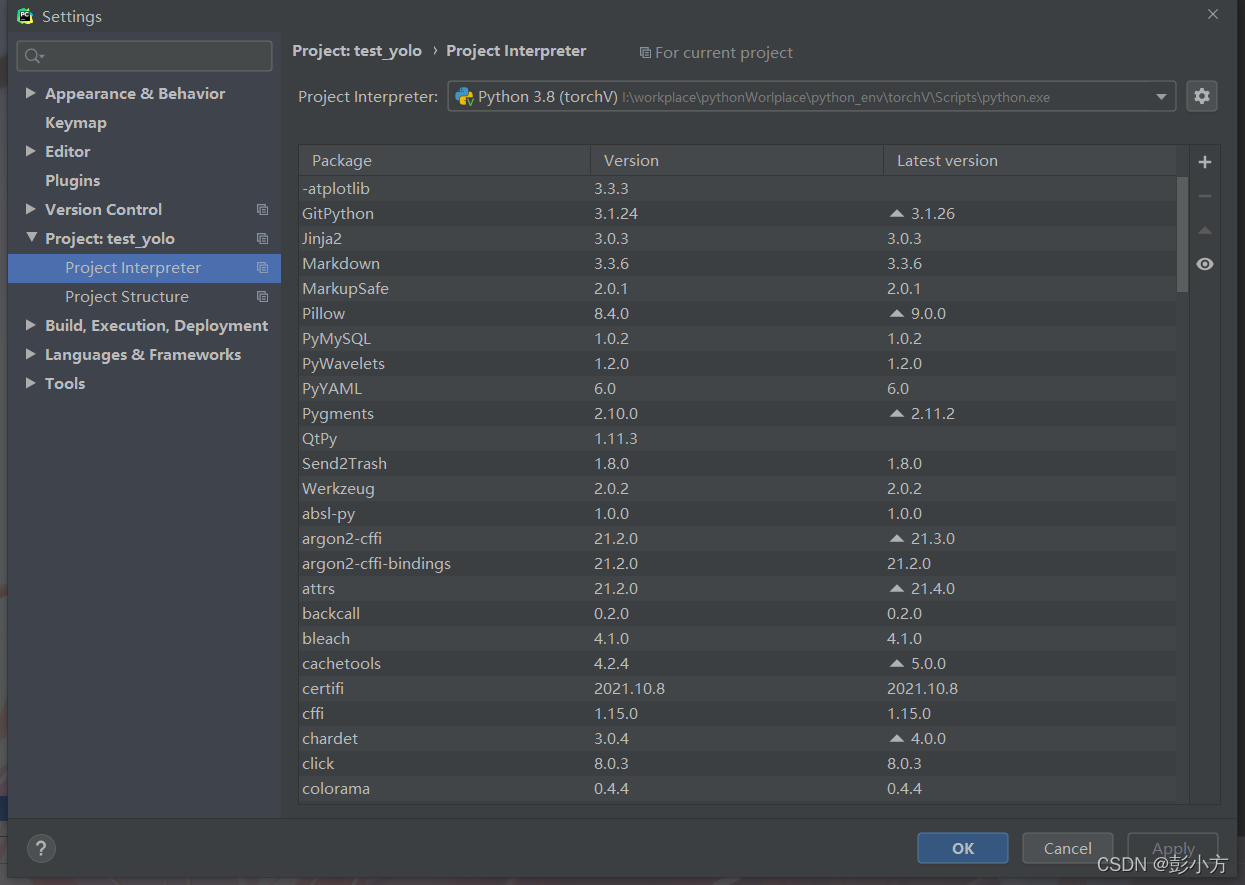Open the Project Interpreter dropdown
Viewport: 1245px width, 885px height.
(x=1161, y=97)
